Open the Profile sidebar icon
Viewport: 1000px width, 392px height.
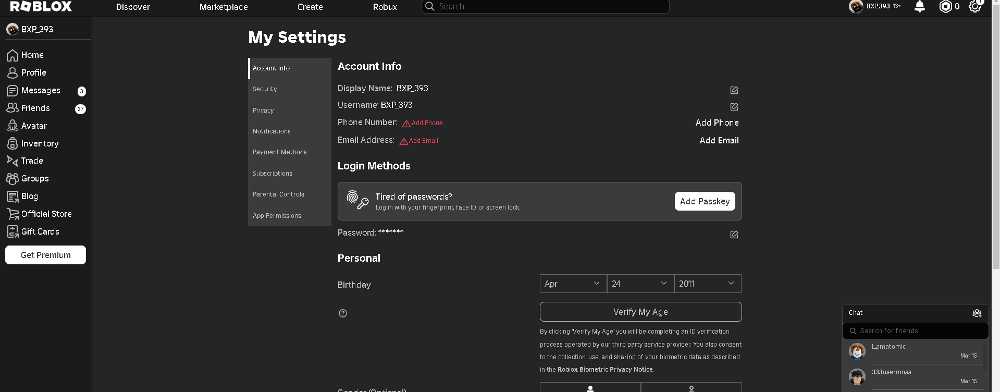[x=12, y=73]
